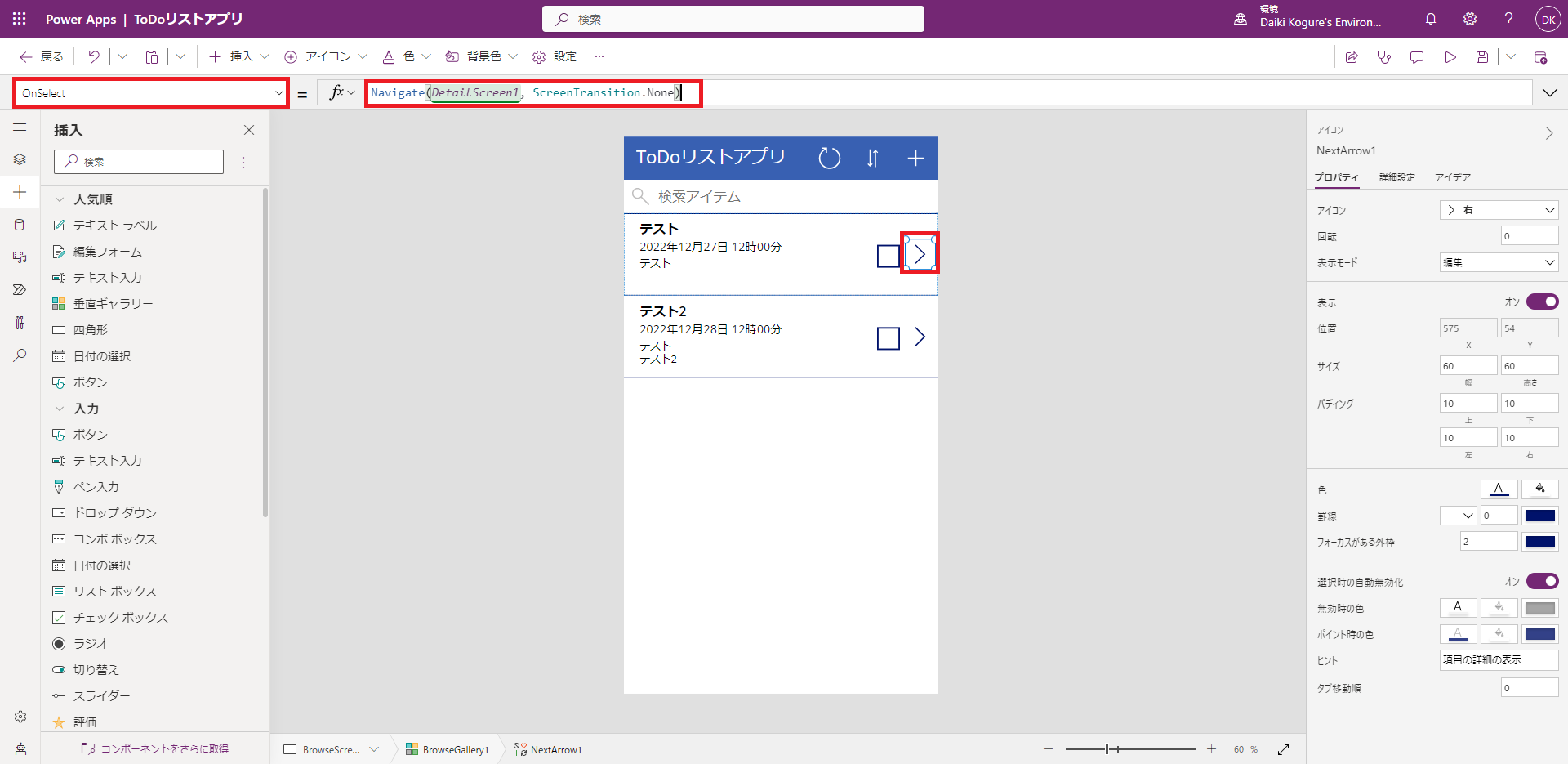The height and width of the screenshot is (764, 1568).
Task: Open the 表示モード dropdown
Action: (1498, 262)
